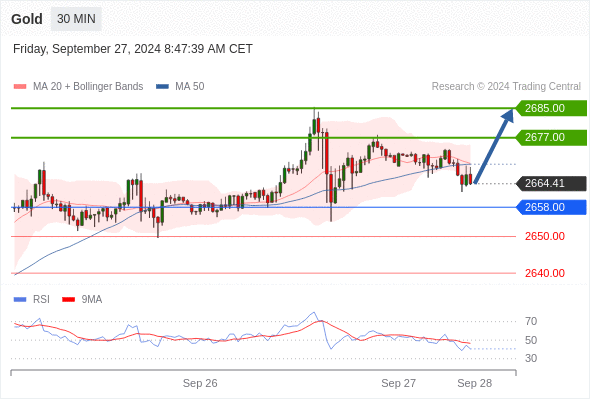Click the MA 20 + Bollinger Bands color swatch

click(x=20, y=87)
